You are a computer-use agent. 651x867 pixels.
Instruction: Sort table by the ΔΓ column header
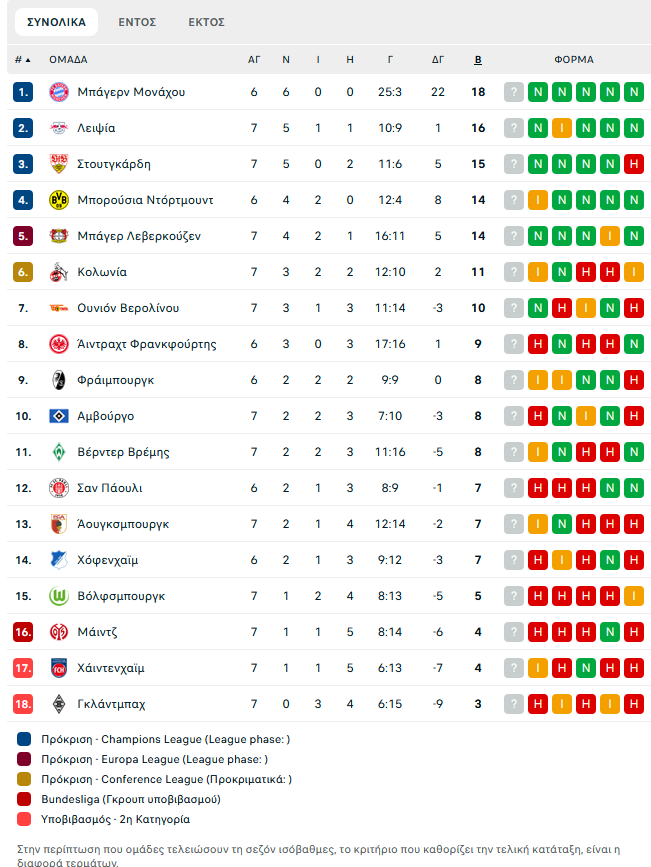point(438,60)
